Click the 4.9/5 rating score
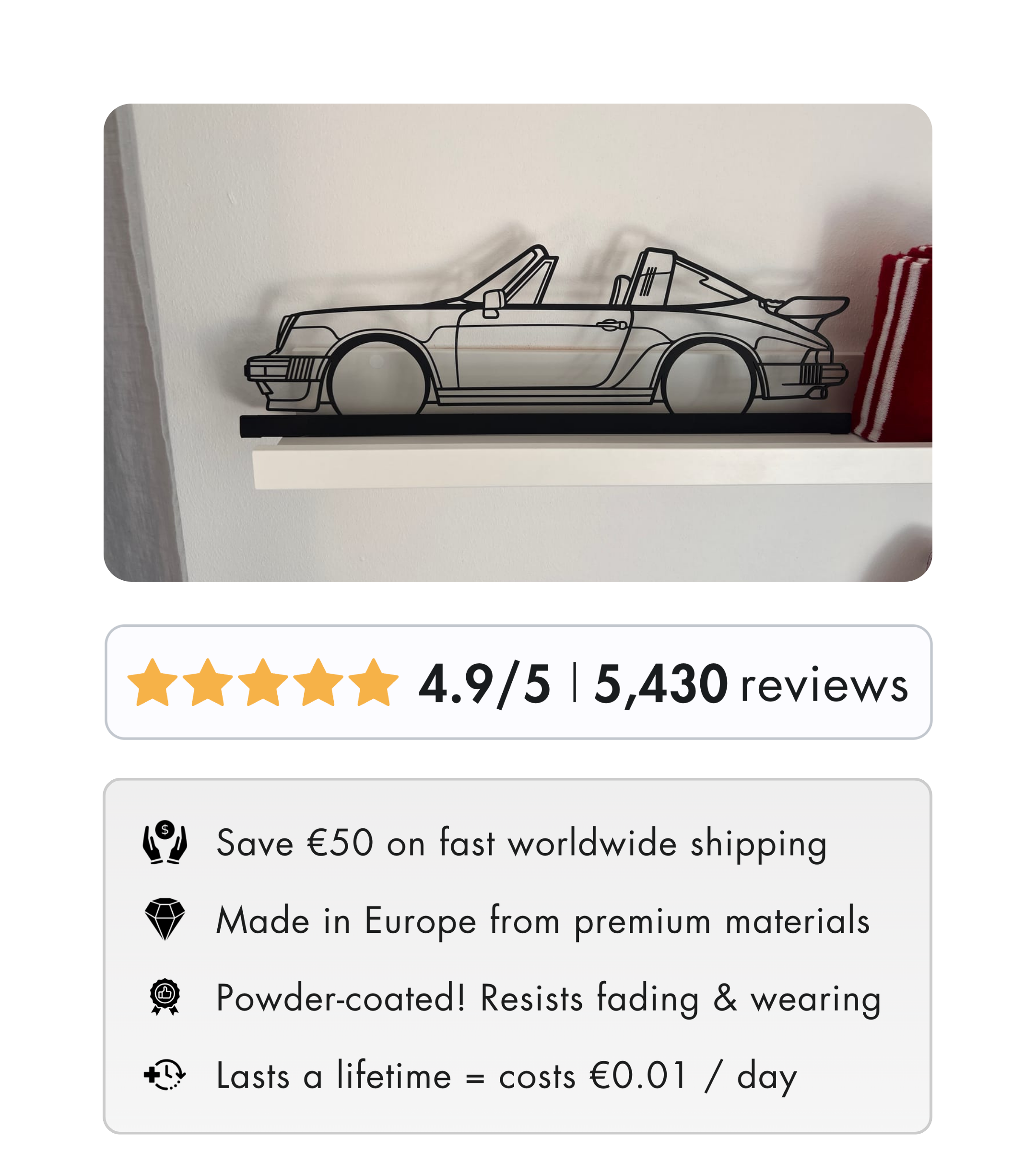Screen dimensions: 1036x1151 pyautogui.click(x=484, y=685)
